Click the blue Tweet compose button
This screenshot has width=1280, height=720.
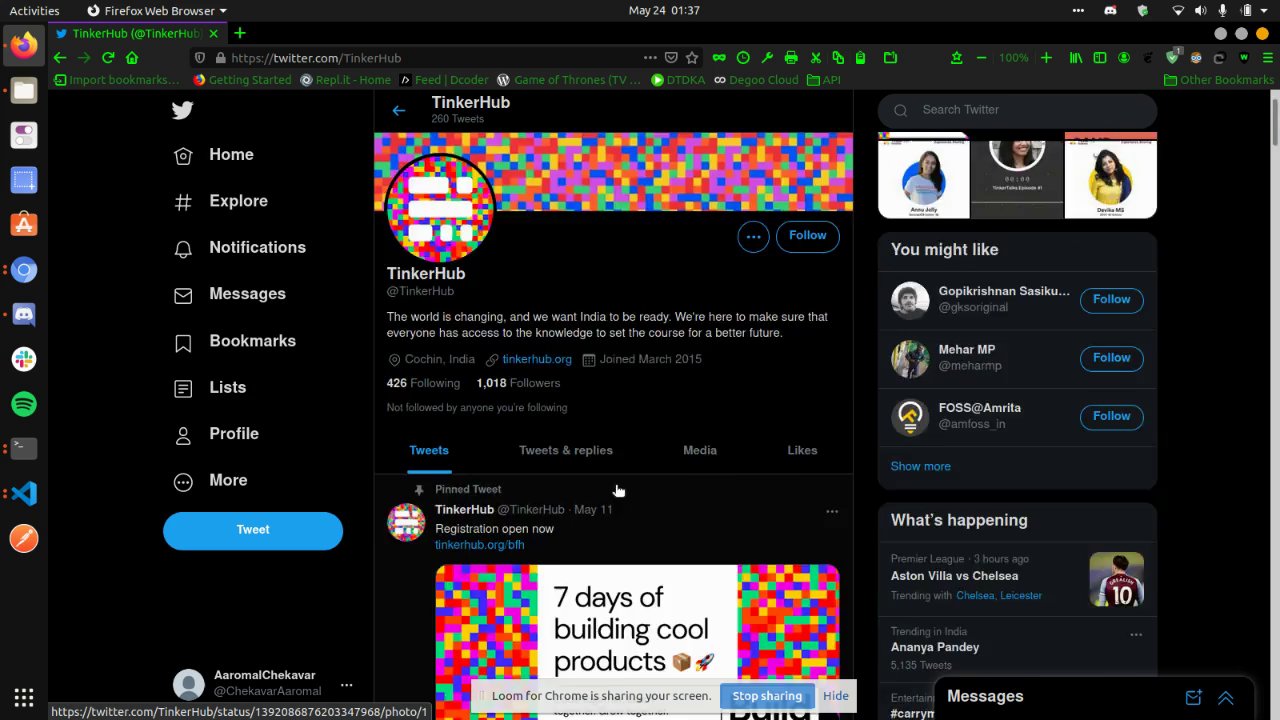point(253,530)
